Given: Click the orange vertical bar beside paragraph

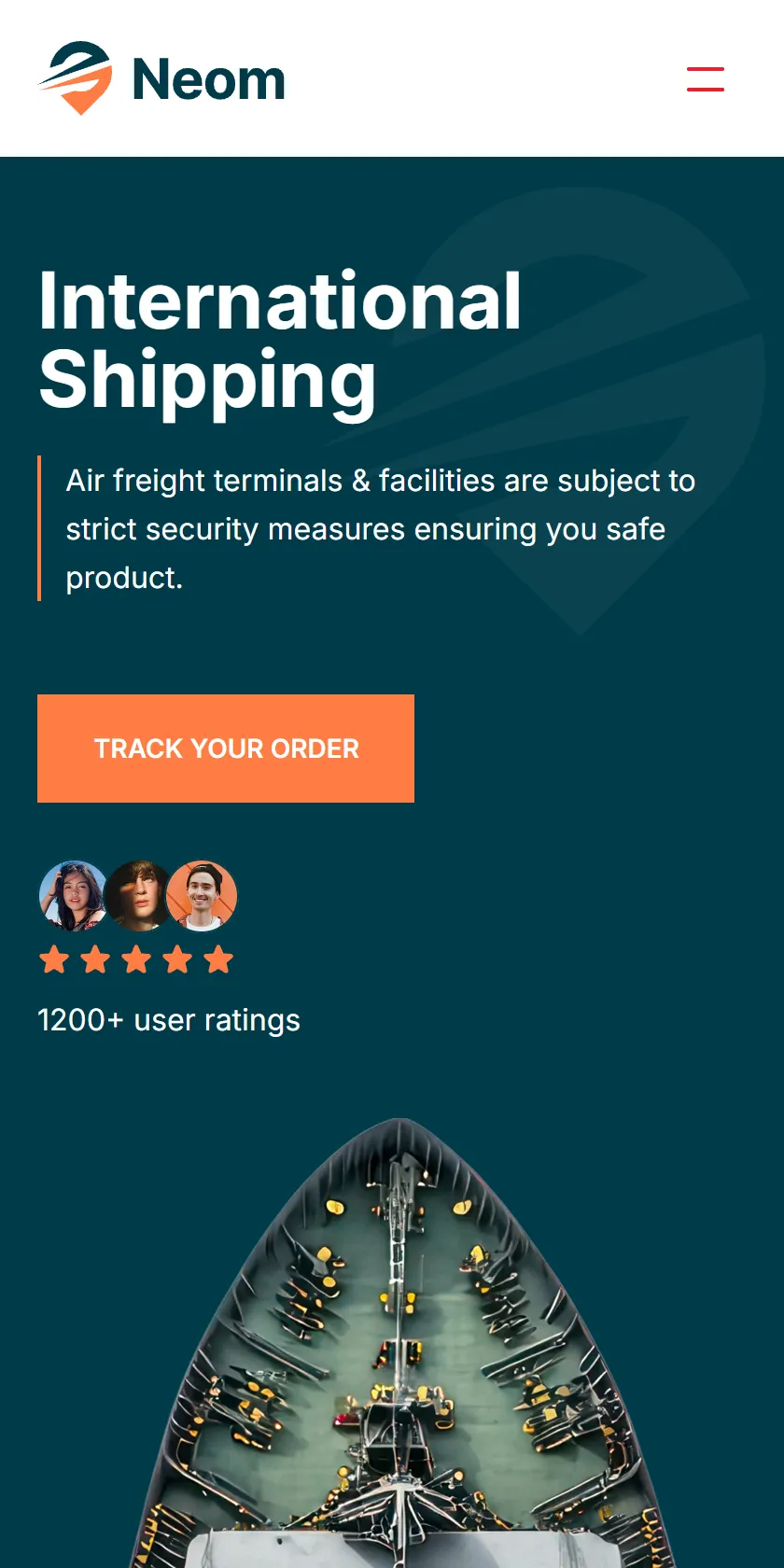Looking at the screenshot, I should 39,528.
